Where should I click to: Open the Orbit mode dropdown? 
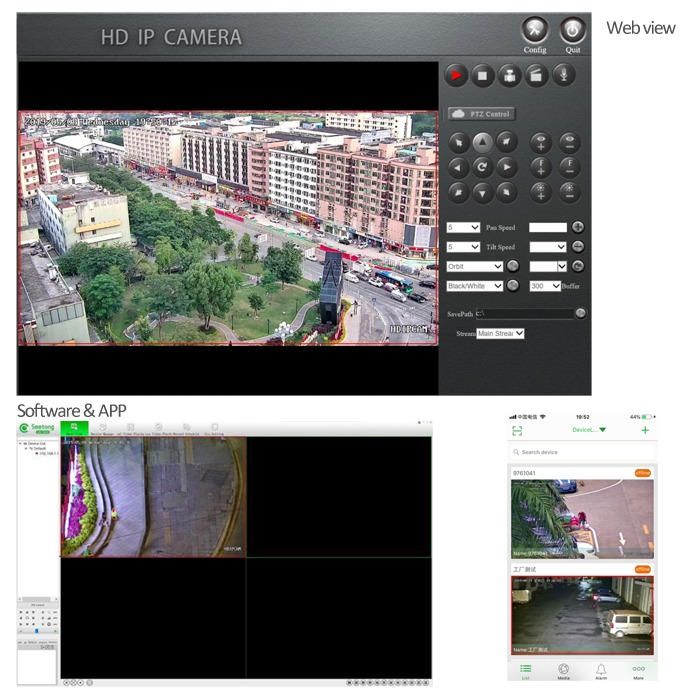(x=475, y=267)
